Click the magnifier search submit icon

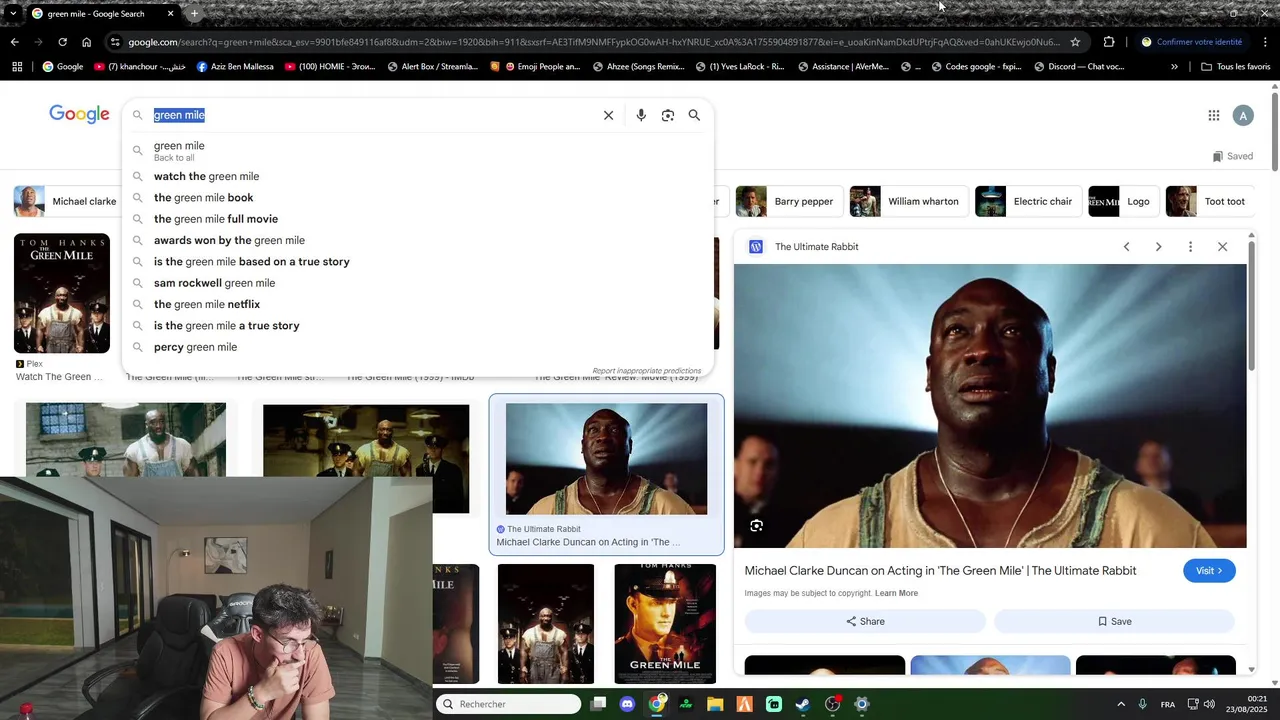pos(694,115)
